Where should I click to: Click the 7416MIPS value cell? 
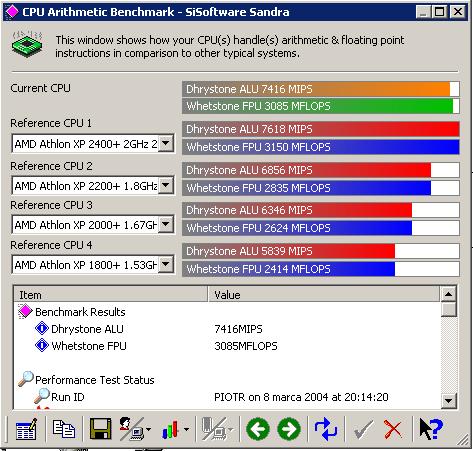[238, 329]
